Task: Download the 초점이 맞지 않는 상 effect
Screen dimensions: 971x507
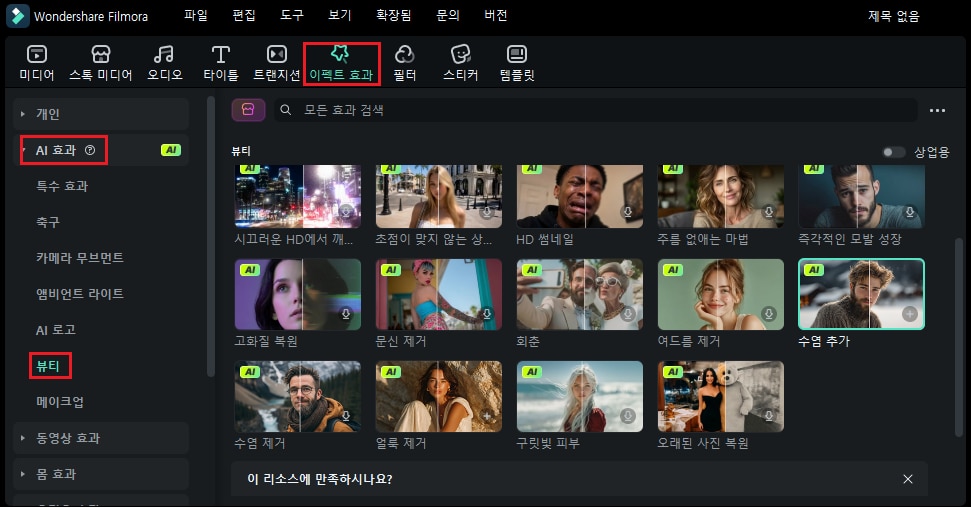Action: 487,212
